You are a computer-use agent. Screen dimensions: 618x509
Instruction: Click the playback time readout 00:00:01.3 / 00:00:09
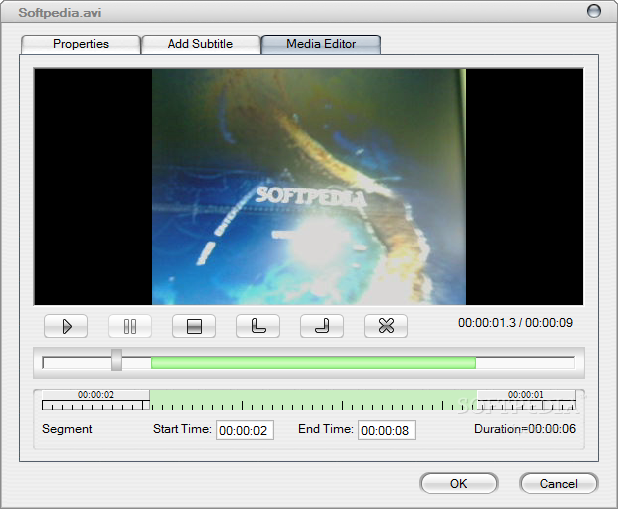[515, 323]
